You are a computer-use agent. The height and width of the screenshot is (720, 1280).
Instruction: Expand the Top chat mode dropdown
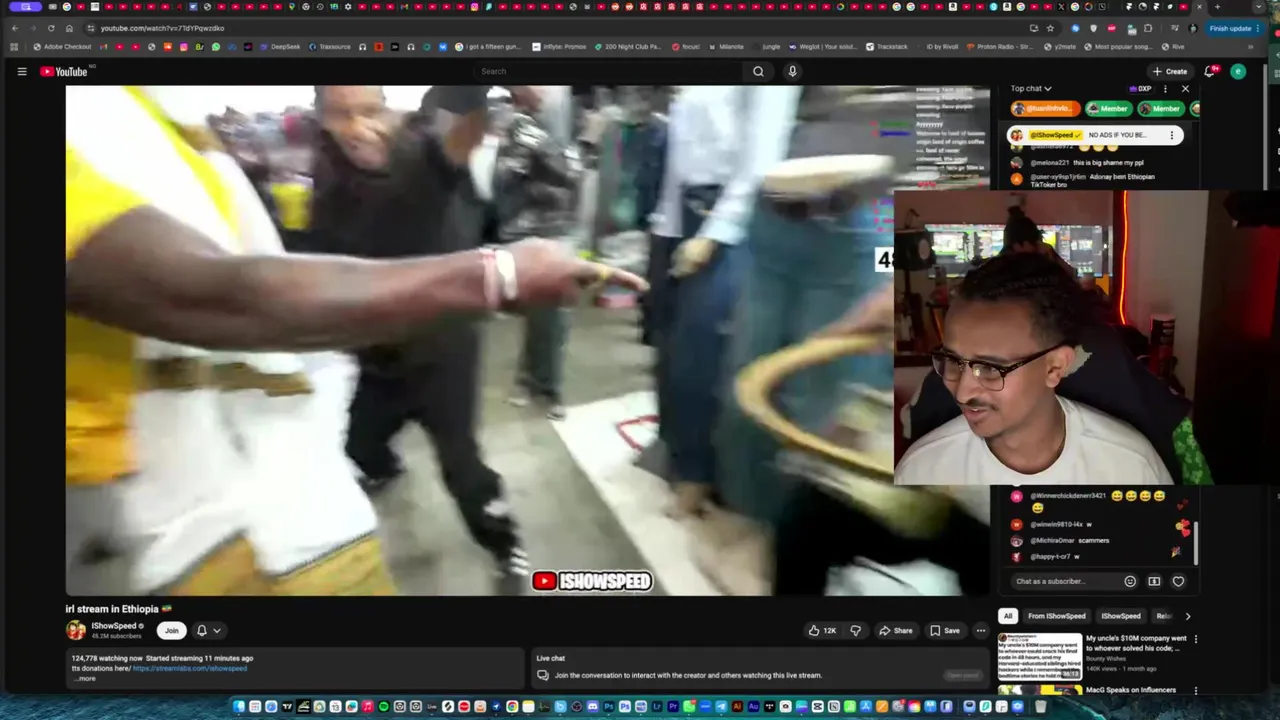pyautogui.click(x=1031, y=88)
